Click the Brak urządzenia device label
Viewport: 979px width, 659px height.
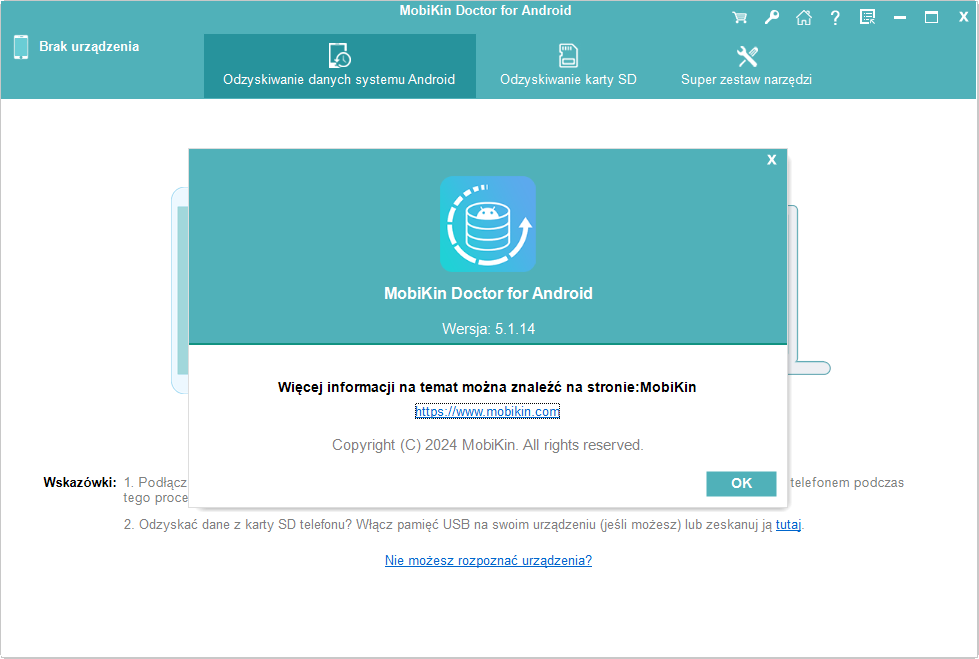(x=89, y=47)
